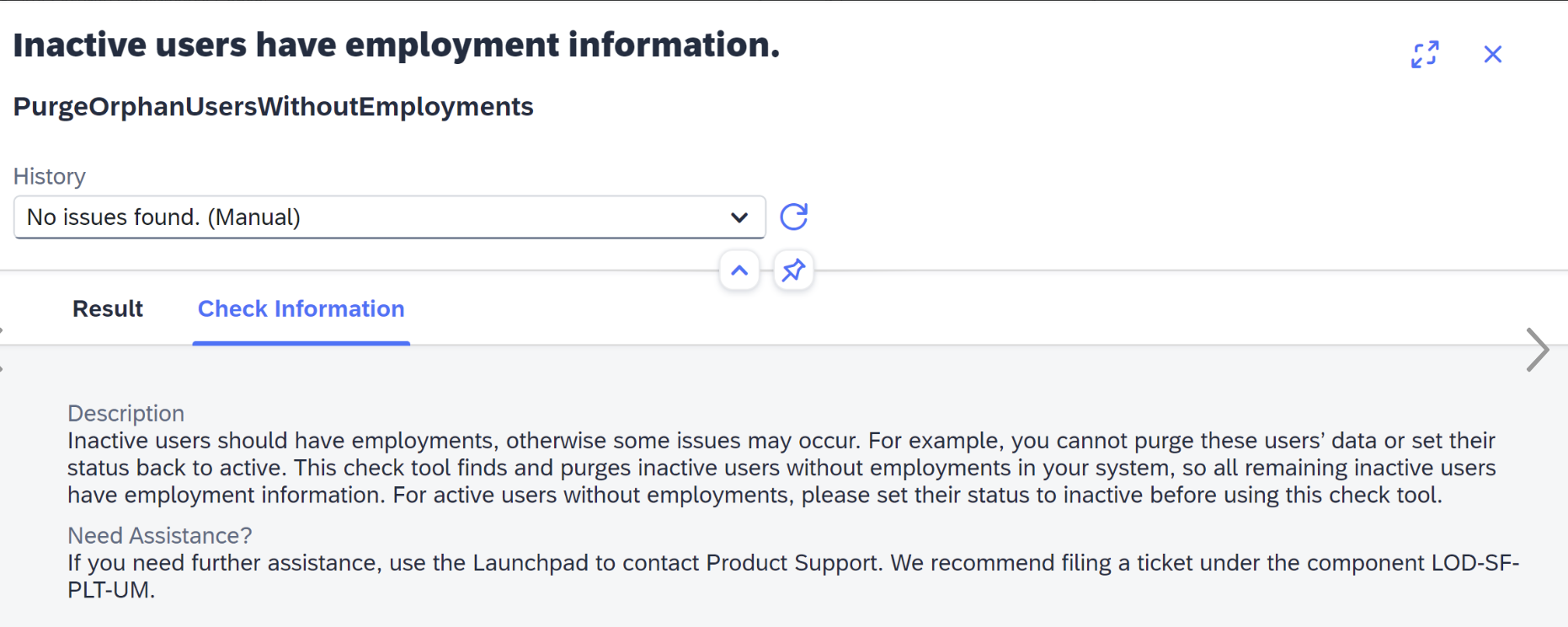The width and height of the screenshot is (1568, 627).
Task: Click the Description label
Action: [125, 413]
